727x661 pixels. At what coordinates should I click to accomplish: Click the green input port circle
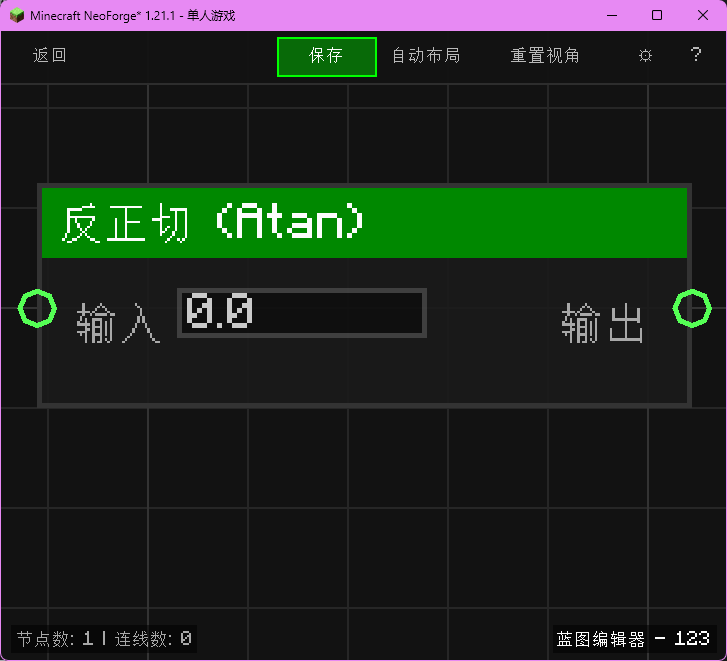click(38, 308)
